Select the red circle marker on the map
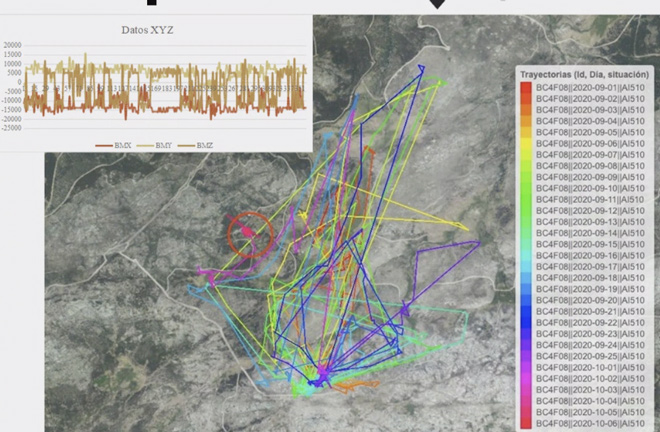The image size is (660, 432). (x=250, y=235)
